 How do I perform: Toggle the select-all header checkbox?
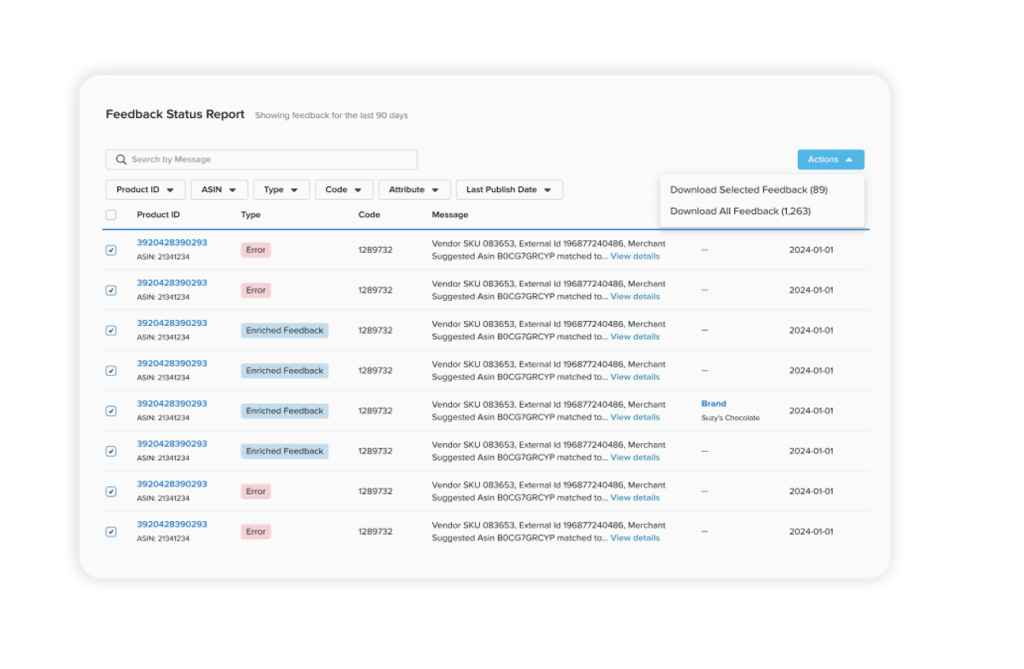click(x=111, y=215)
